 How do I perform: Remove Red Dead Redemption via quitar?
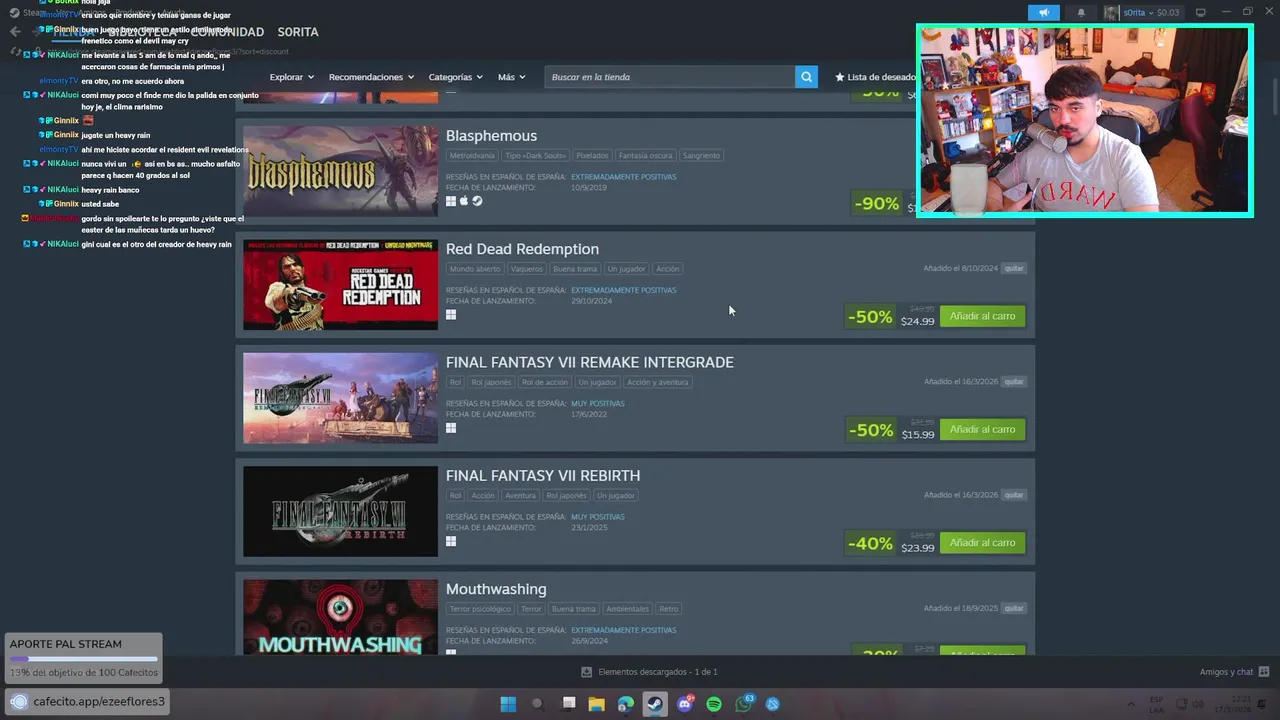(1014, 268)
